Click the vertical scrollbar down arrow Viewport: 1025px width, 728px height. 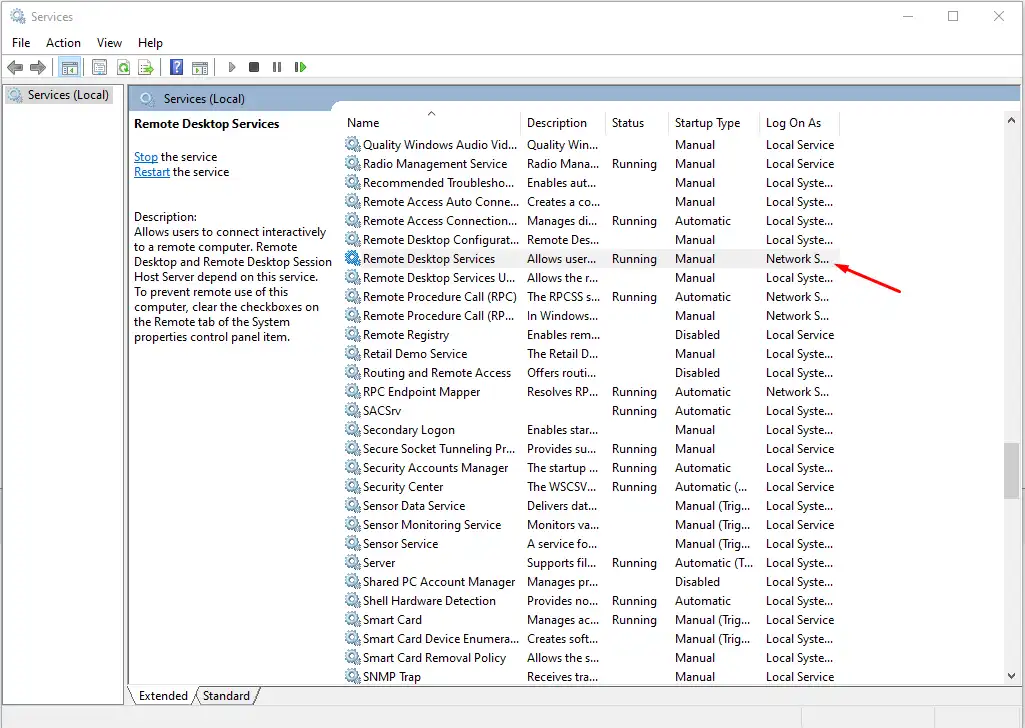coord(1012,676)
